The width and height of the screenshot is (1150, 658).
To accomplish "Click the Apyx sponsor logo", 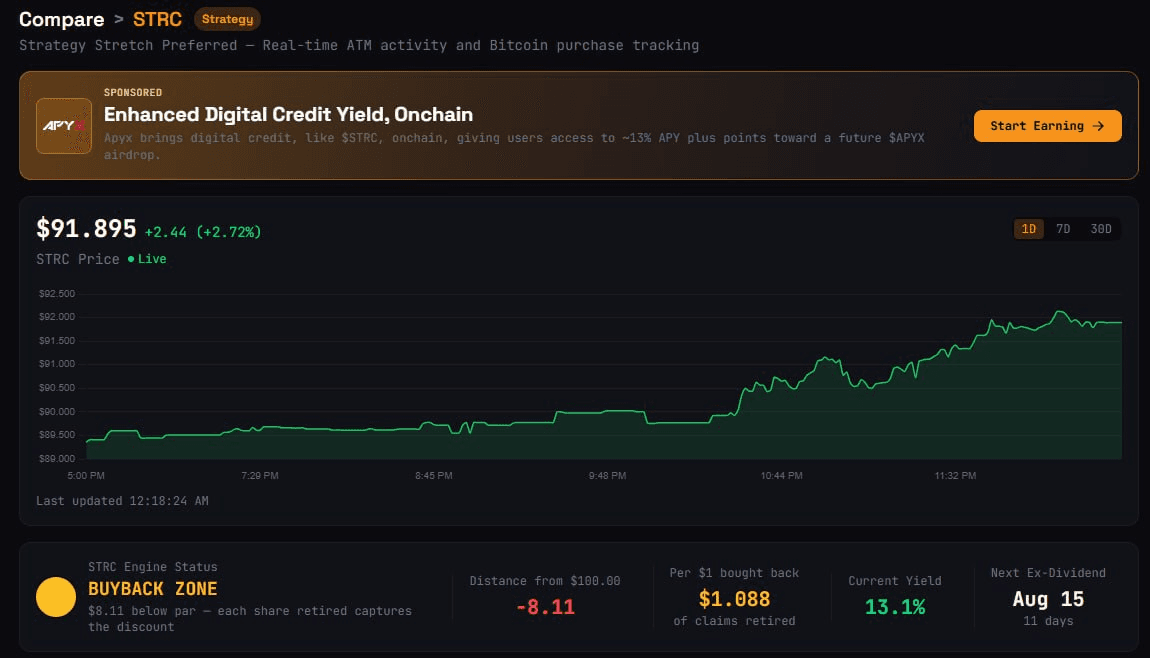I will (x=64, y=126).
